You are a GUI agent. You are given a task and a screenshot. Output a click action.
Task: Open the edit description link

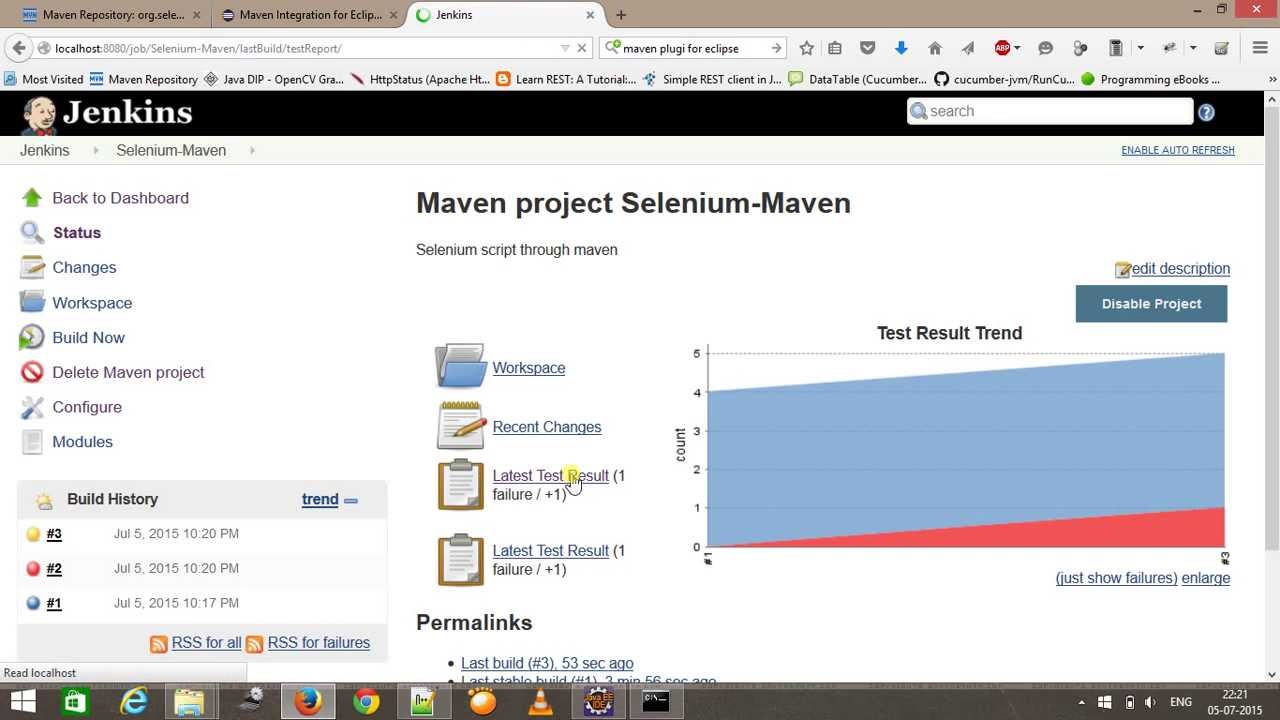1180,269
